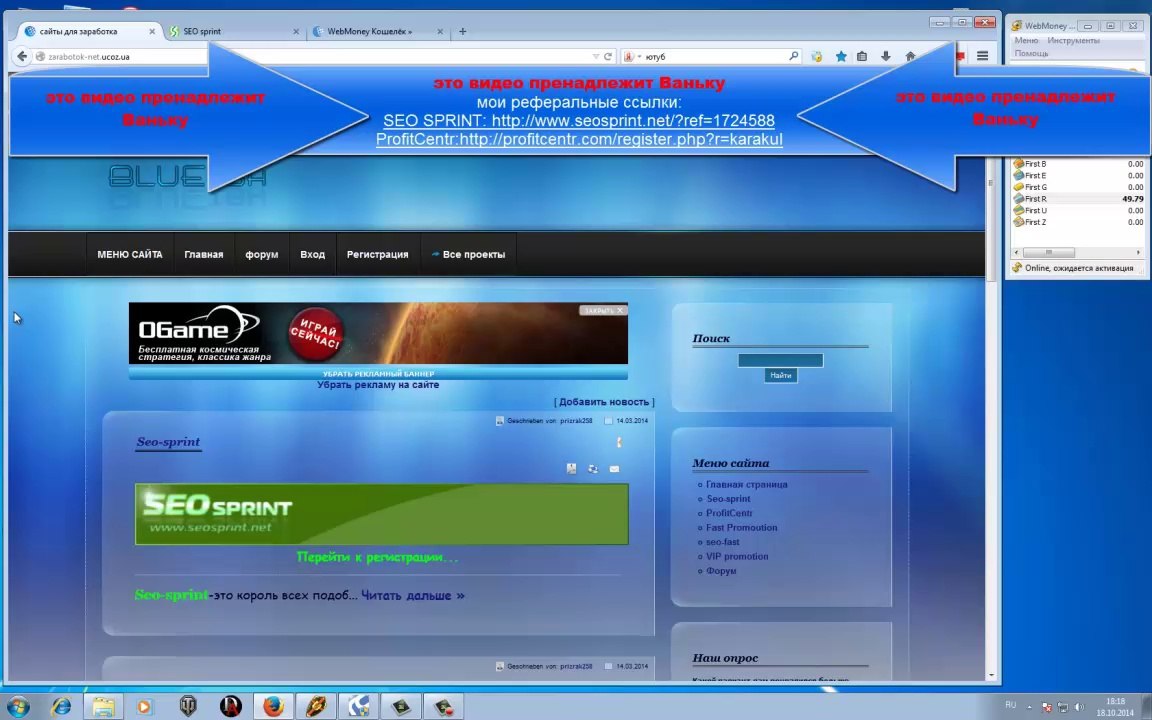This screenshot has height=720, width=1152.
Task: Open Firefox downloads arrow icon
Action: 885,57
